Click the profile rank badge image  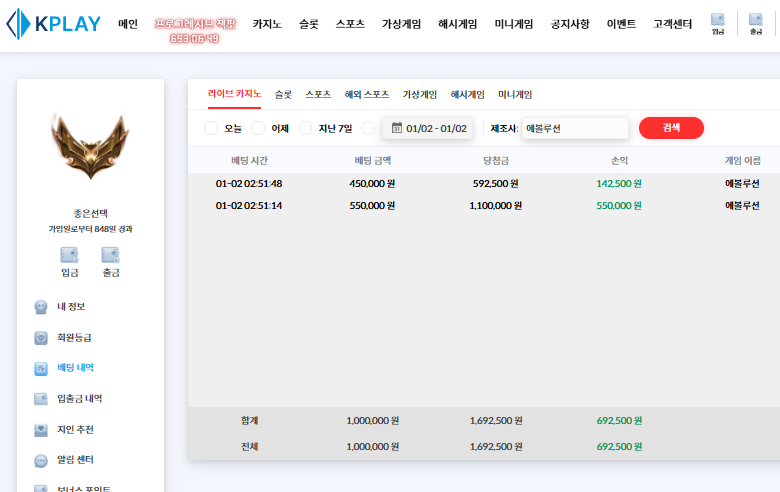90,146
